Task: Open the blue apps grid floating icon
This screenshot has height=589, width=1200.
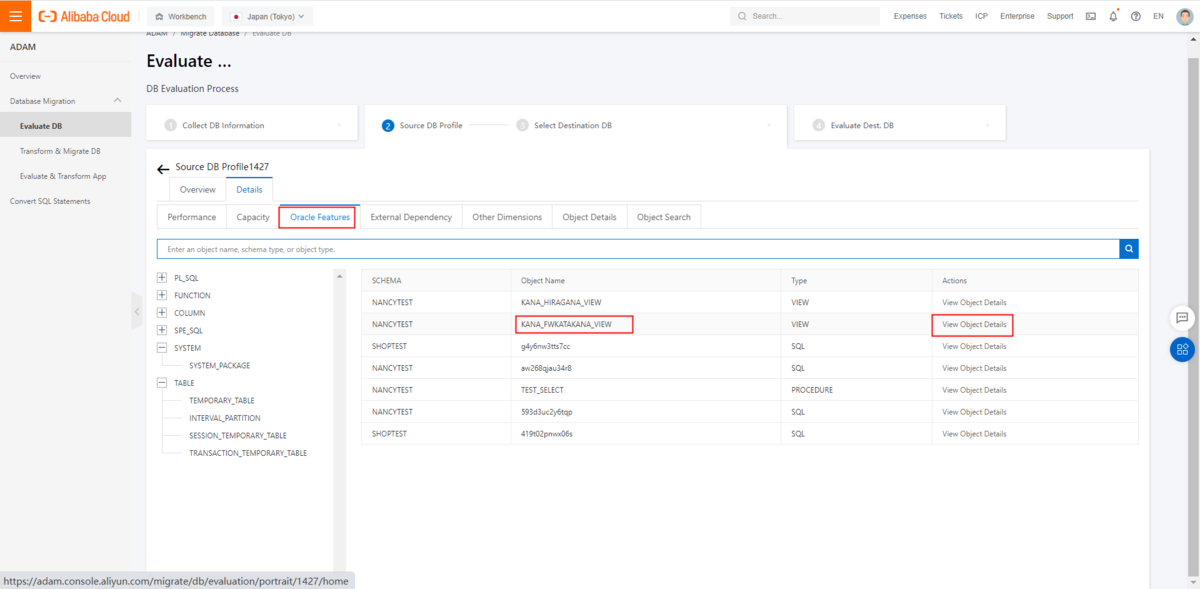Action: pos(1182,349)
